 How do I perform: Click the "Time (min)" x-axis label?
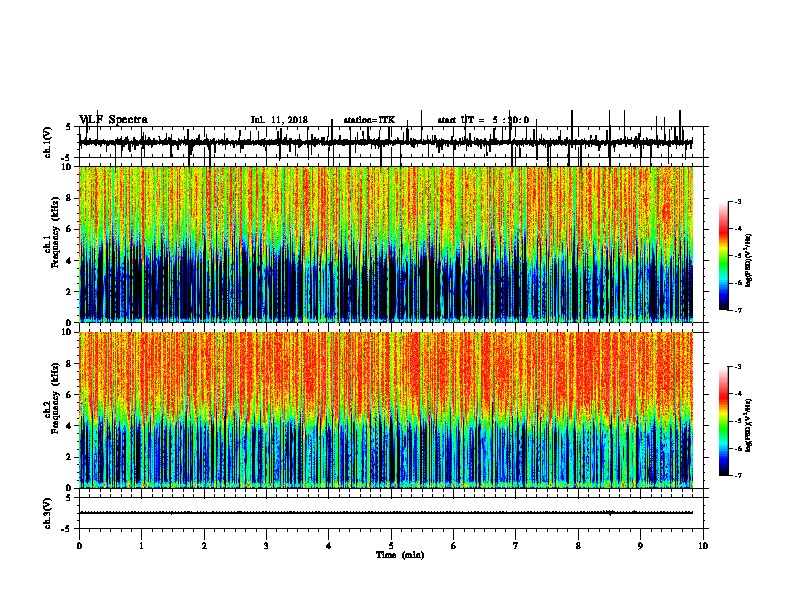[x=400, y=555]
